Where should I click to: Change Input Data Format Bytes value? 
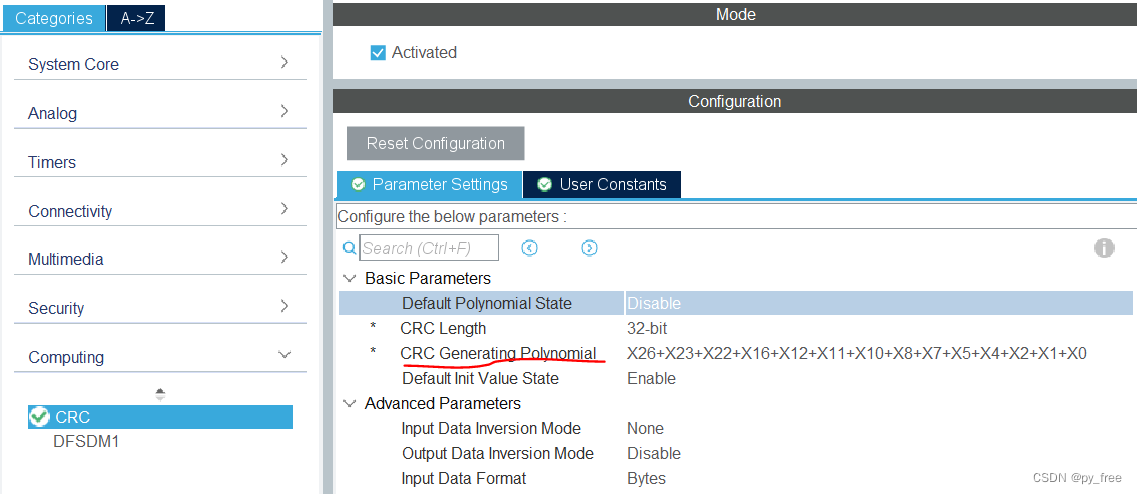646,479
